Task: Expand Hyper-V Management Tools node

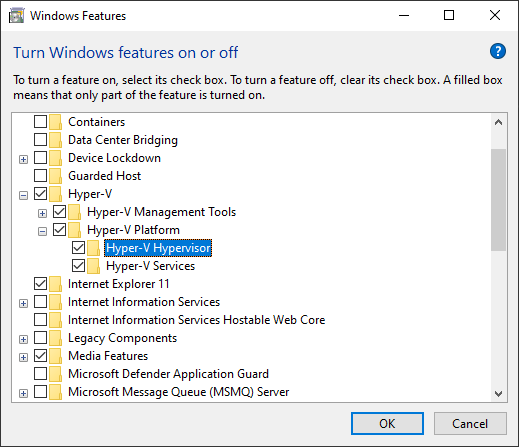Action: pyautogui.click(x=42, y=213)
